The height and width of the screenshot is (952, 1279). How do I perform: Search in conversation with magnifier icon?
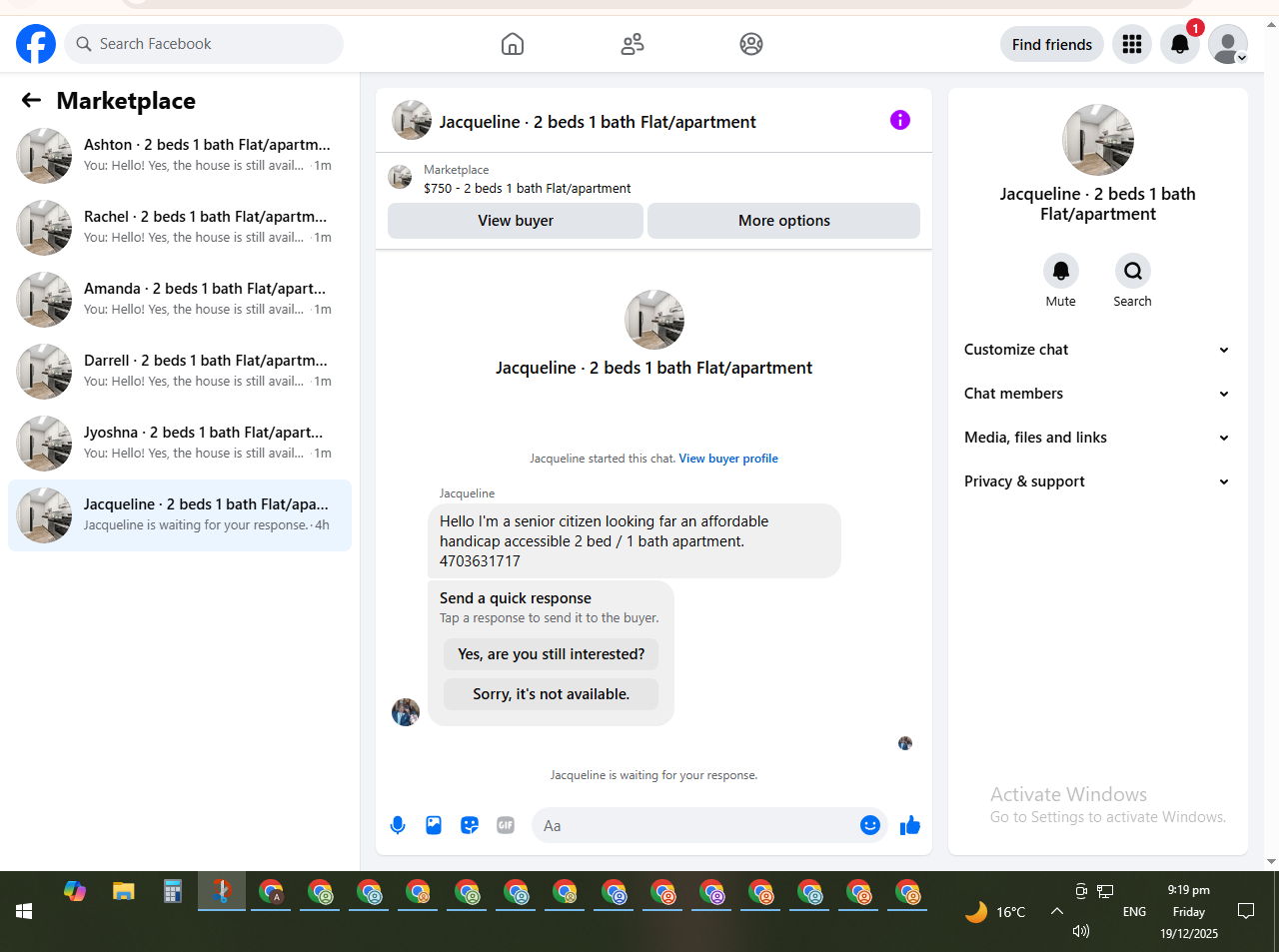point(1133,271)
